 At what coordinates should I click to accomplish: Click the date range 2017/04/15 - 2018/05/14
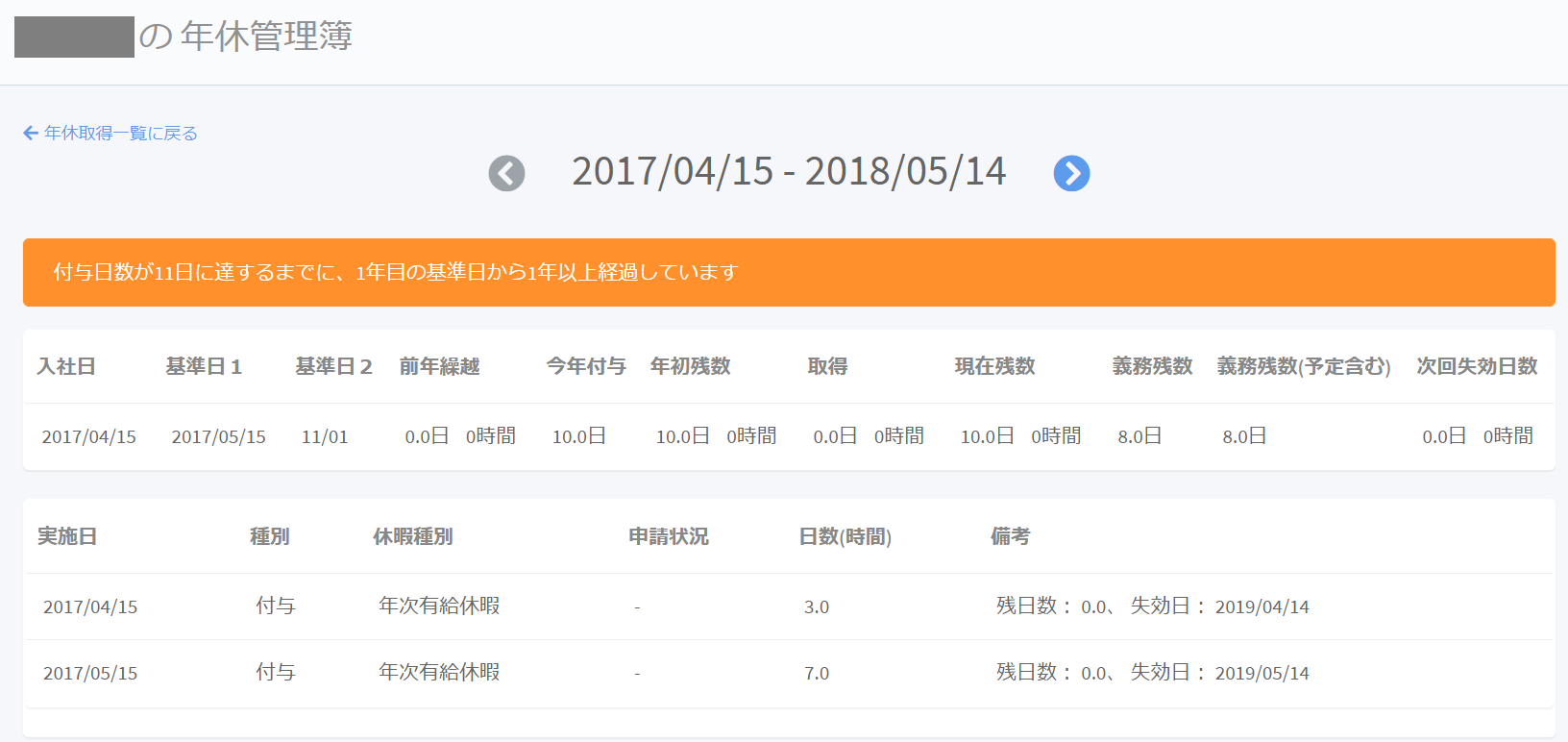tap(789, 172)
